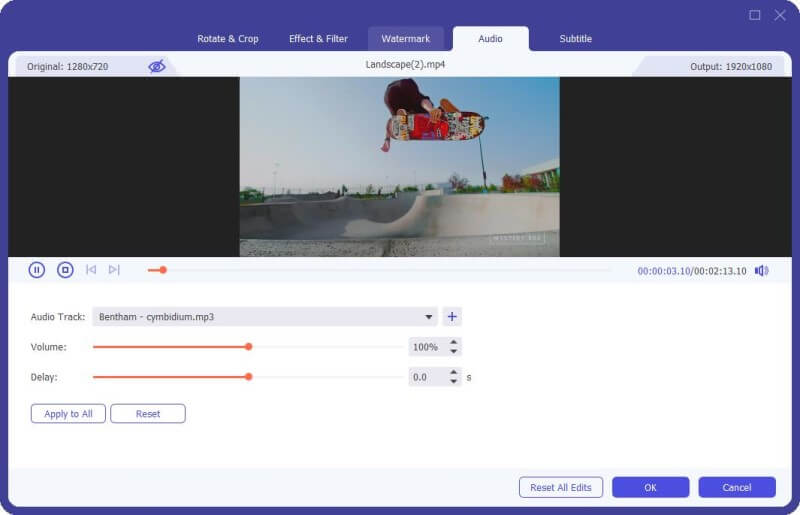This screenshot has height=515, width=800.
Task: Open the Effect & Filter tab
Action: [318, 39]
